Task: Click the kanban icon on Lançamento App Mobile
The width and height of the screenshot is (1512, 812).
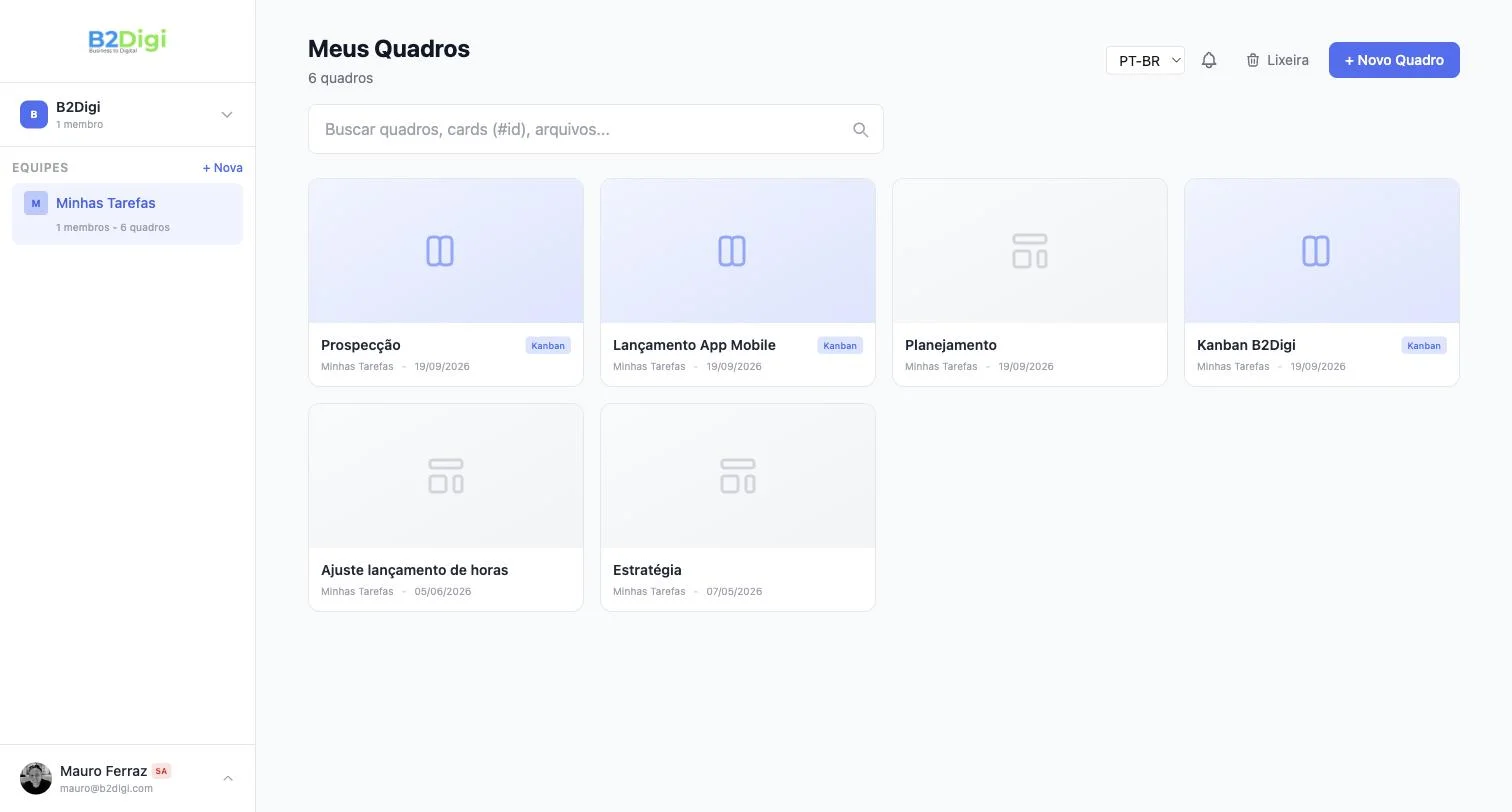Action: coord(732,251)
